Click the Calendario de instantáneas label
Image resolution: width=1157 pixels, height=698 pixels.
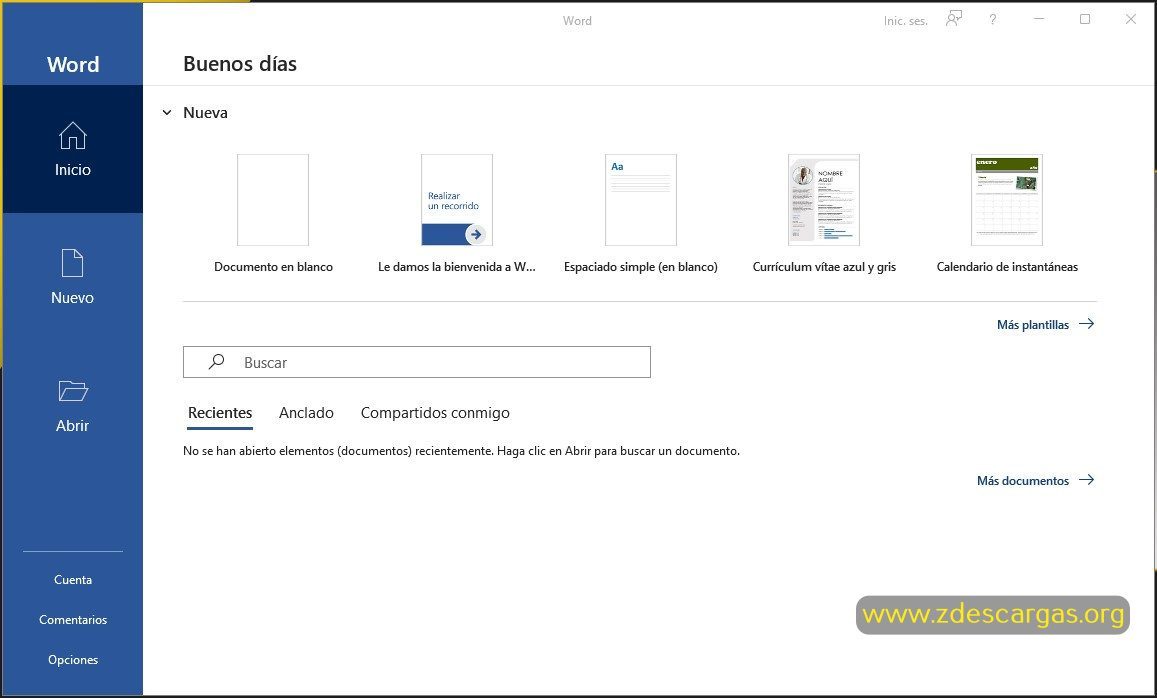[1007, 267]
